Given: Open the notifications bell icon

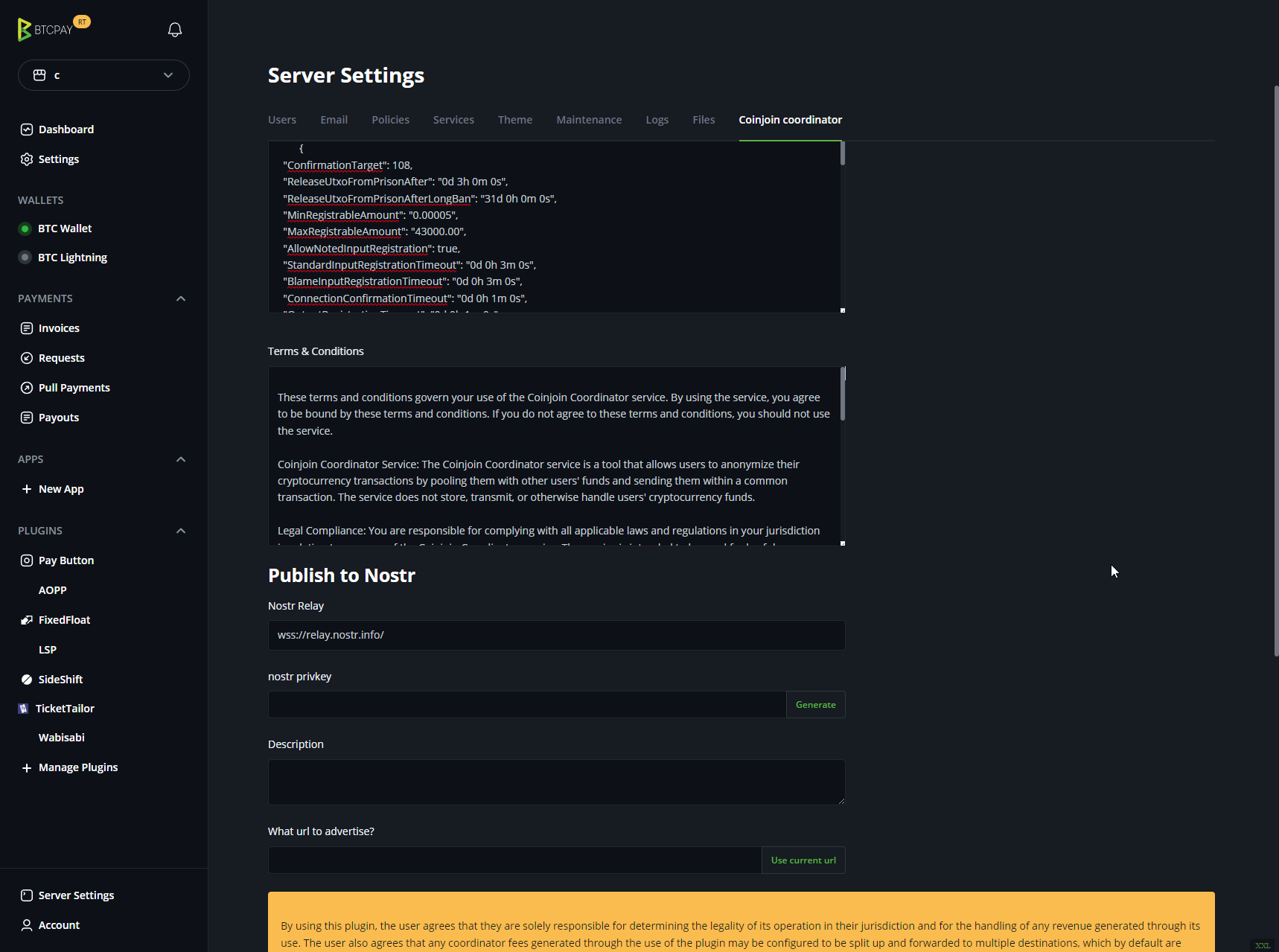Looking at the screenshot, I should click(x=175, y=30).
